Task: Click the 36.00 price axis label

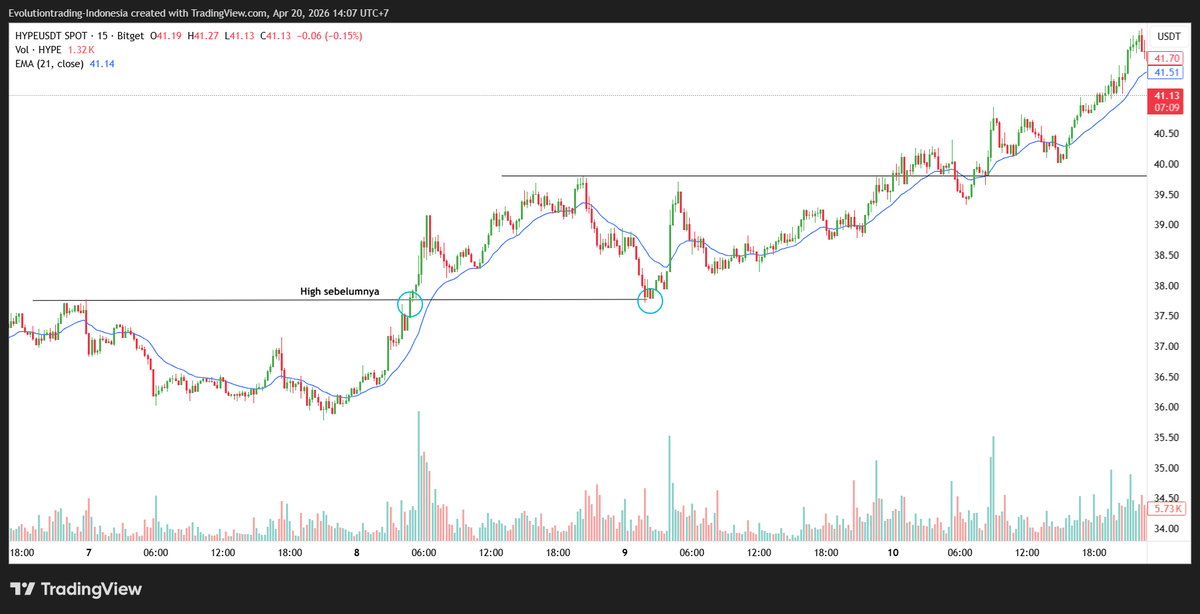Action: [1166, 407]
